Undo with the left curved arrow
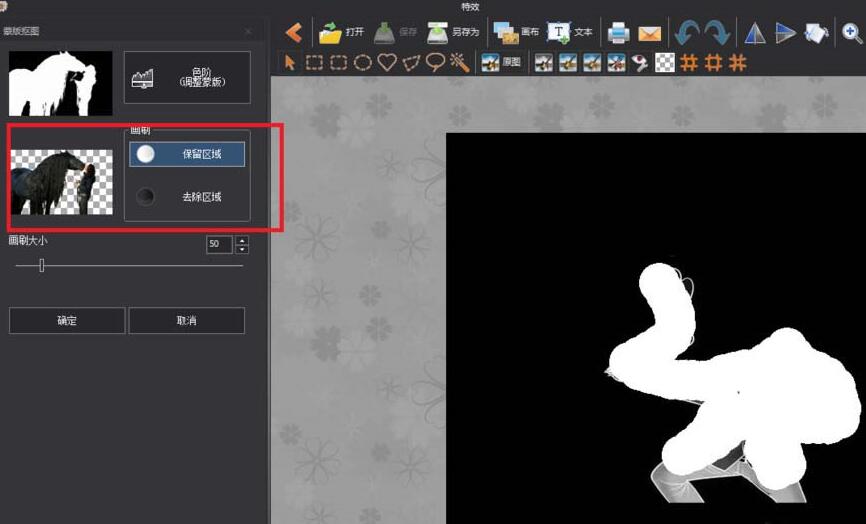 pos(687,33)
